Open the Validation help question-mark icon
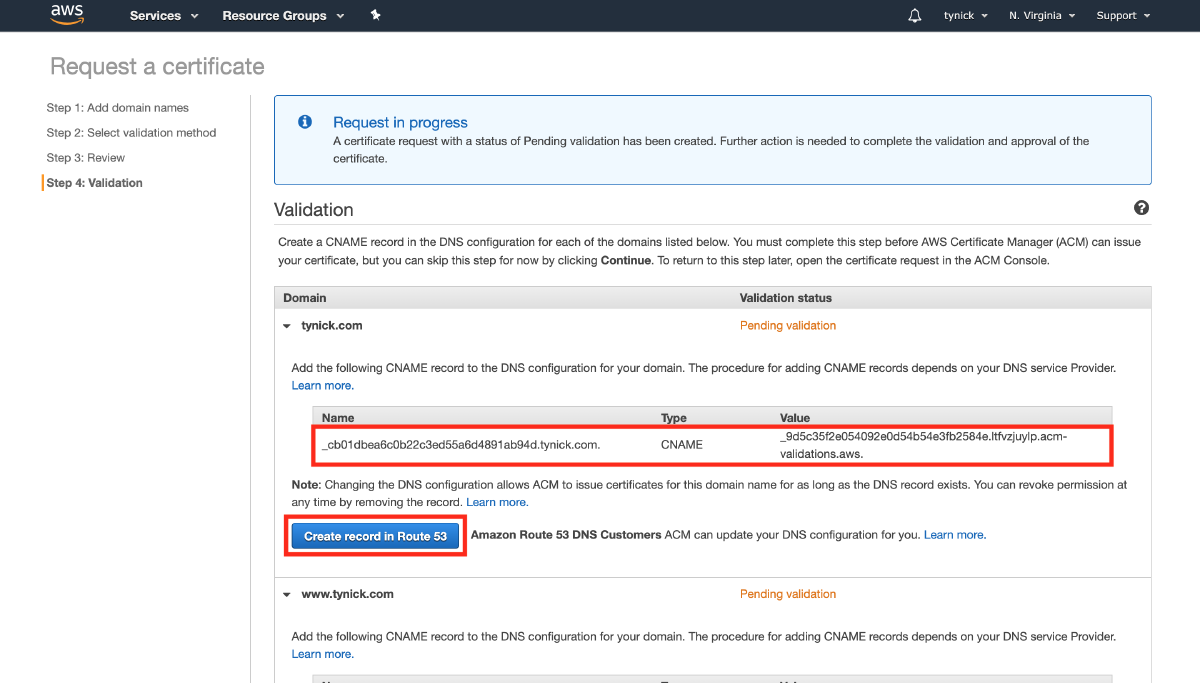The width and height of the screenshot is (1200, 683). click(x=1141, y=208)
